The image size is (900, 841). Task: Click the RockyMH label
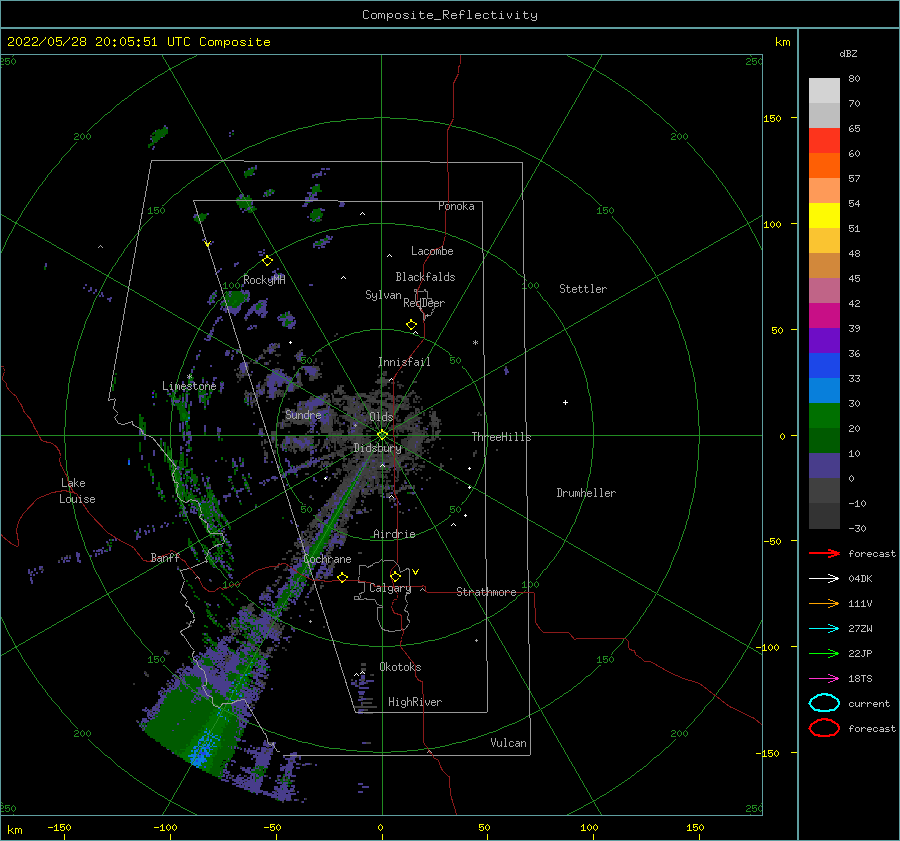[264, 280]
